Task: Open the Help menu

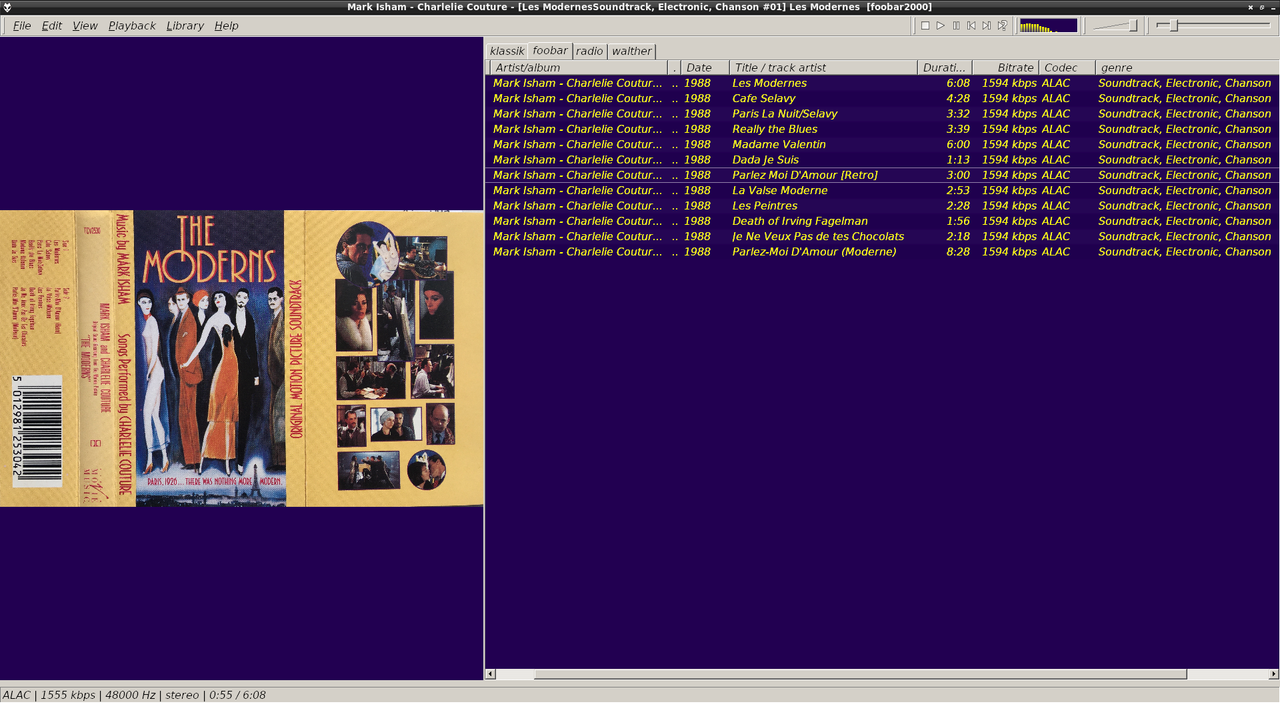Action: pyautogui.click(x=226, y=25)
